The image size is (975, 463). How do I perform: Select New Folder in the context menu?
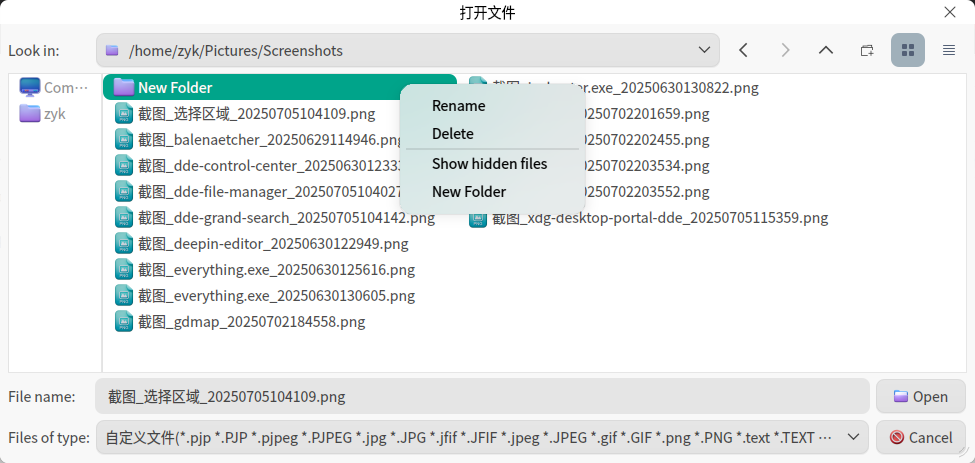469,192
